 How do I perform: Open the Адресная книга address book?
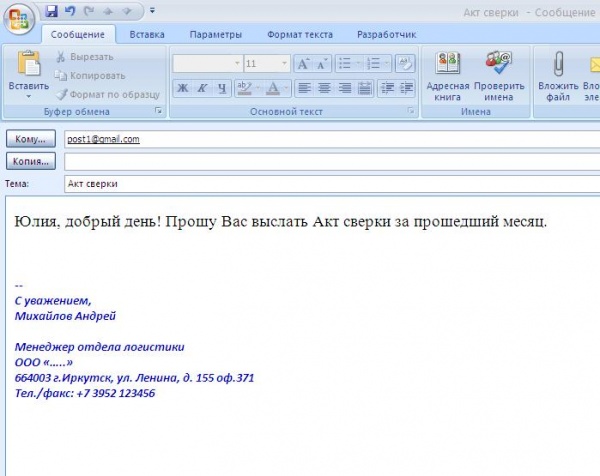pyautogui.click(x=447, y=77)
